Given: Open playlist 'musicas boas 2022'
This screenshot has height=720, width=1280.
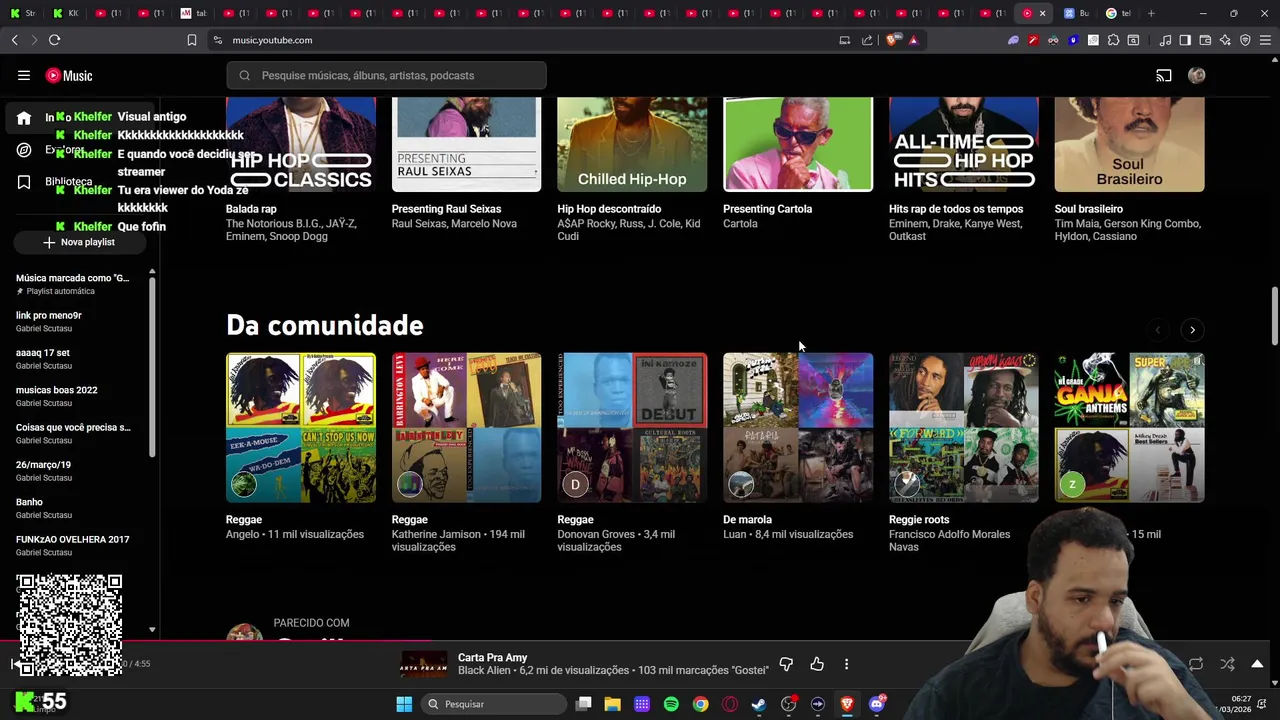Looking at the screenshot, I should (x=75, y=396).
